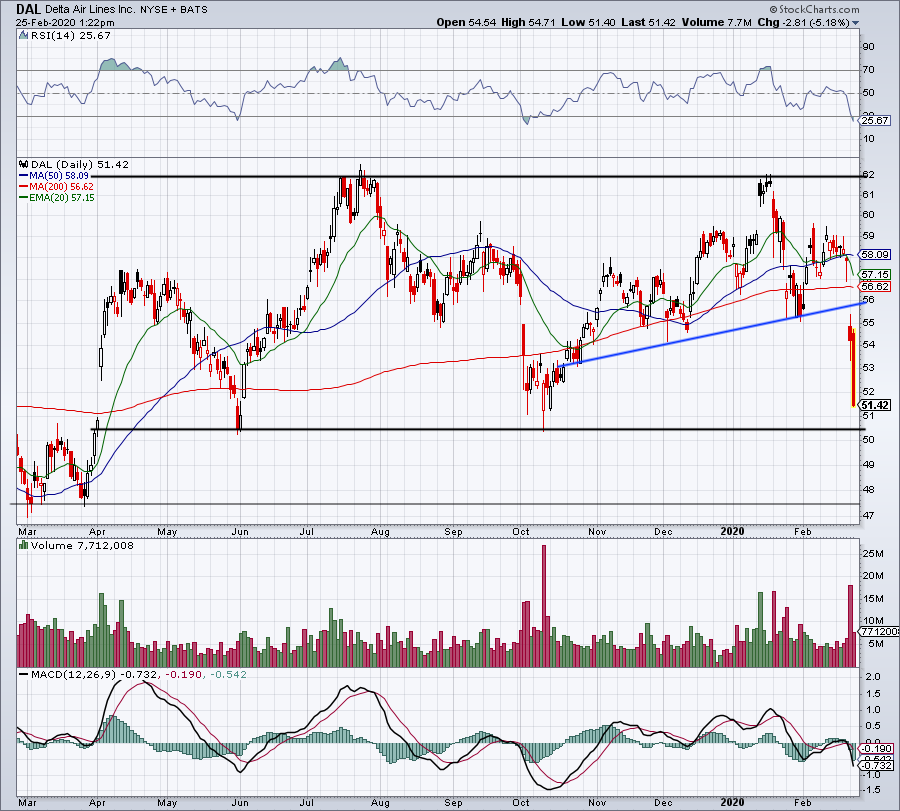Click the RSI 25.67 axis value tag
The height and width of the screenshot is (811, 900).
tap(875, 121)
